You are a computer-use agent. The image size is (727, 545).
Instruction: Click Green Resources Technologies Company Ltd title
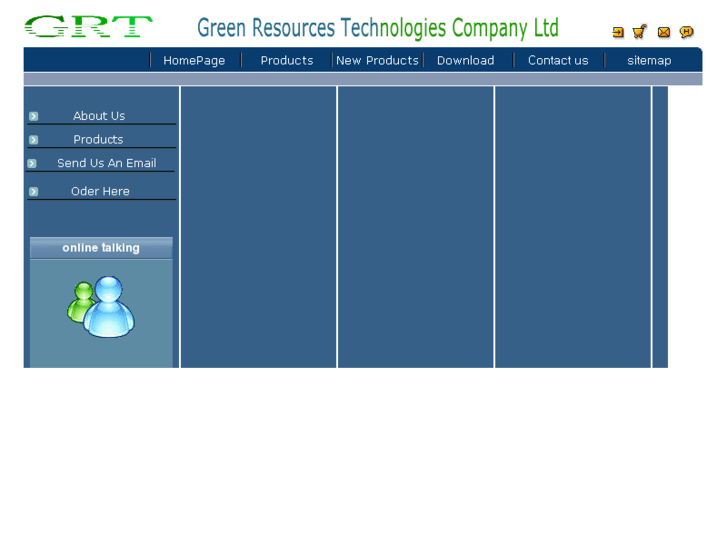378,28
